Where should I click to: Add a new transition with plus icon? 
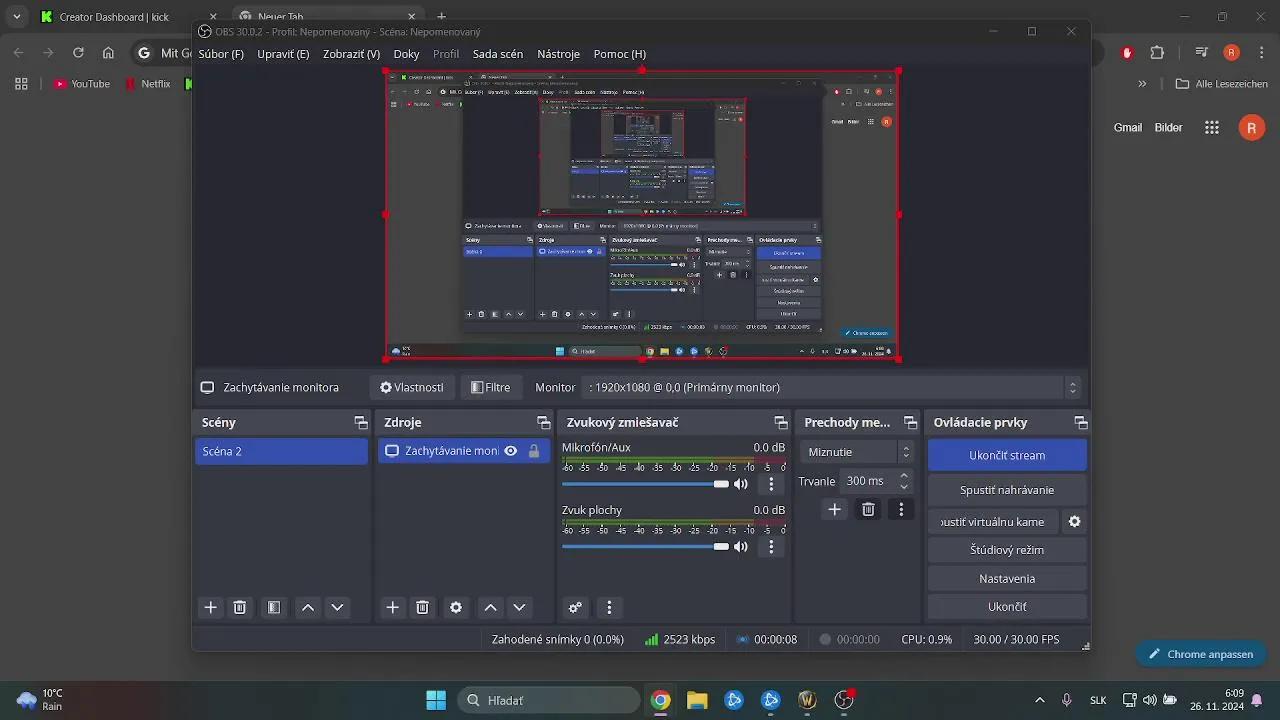point(834,509)
